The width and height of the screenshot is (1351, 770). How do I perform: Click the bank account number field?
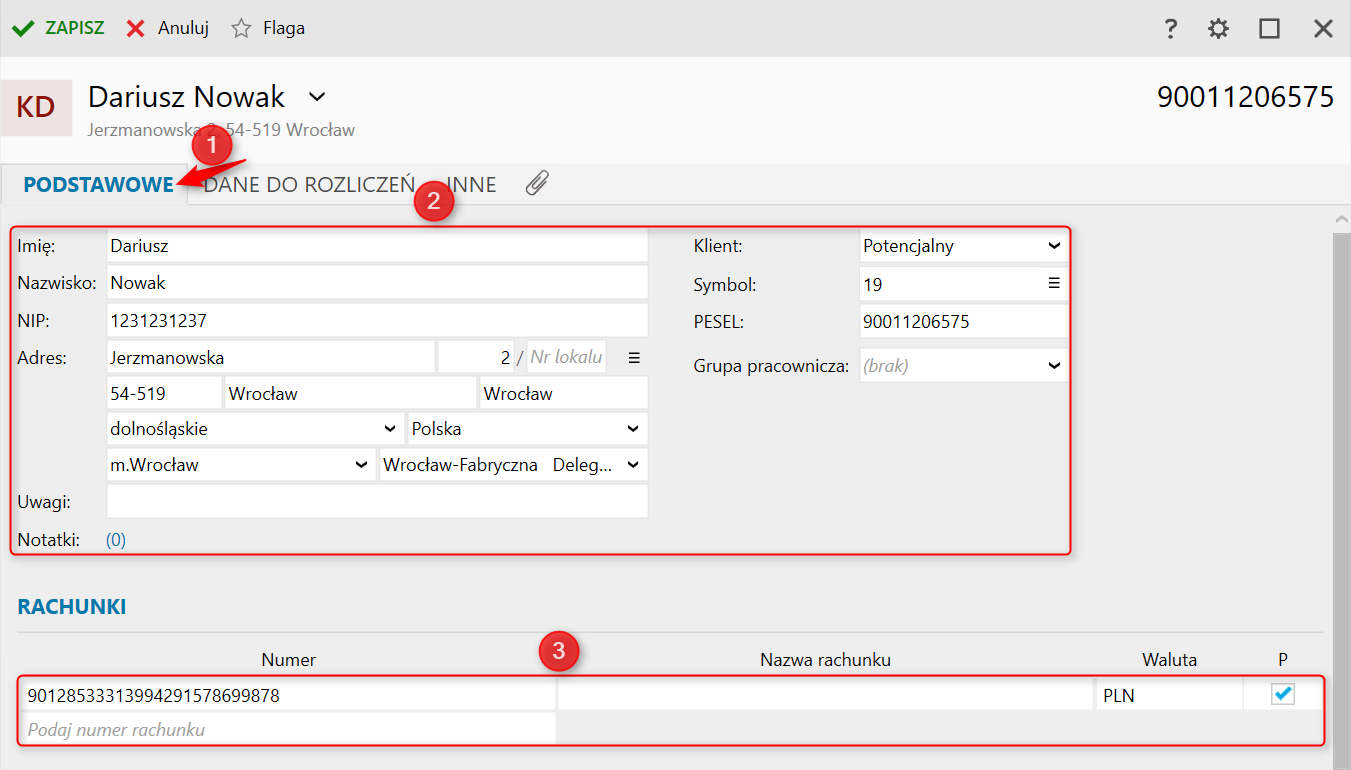pyautogui.click(x=288, y=696)
